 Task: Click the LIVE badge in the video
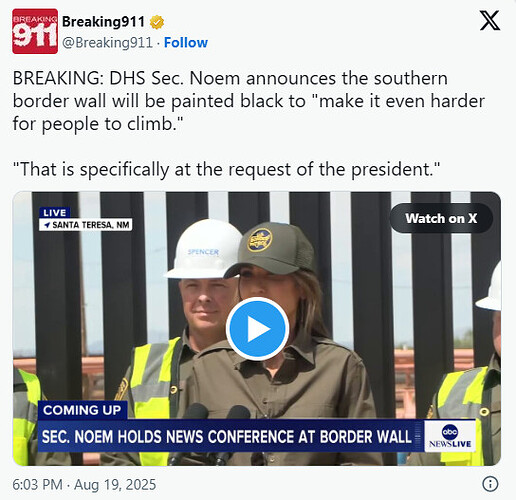point(55,213)
